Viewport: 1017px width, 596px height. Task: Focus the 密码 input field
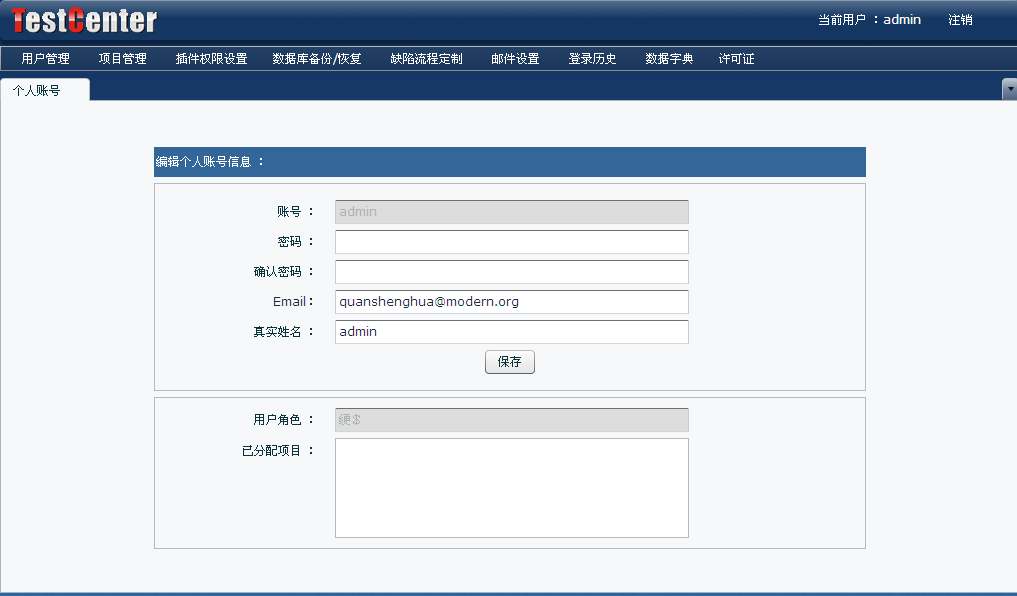tap(511, 242)
